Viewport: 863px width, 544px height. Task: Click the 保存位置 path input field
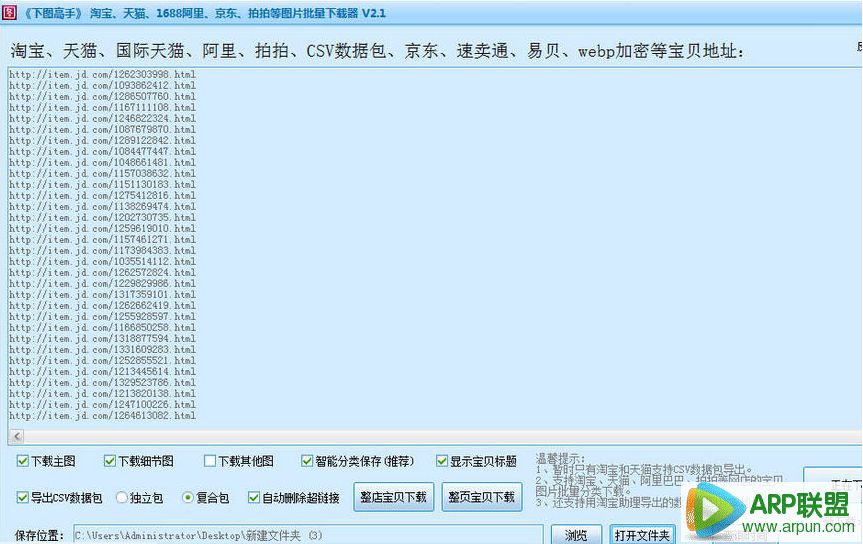pos(308,535)
